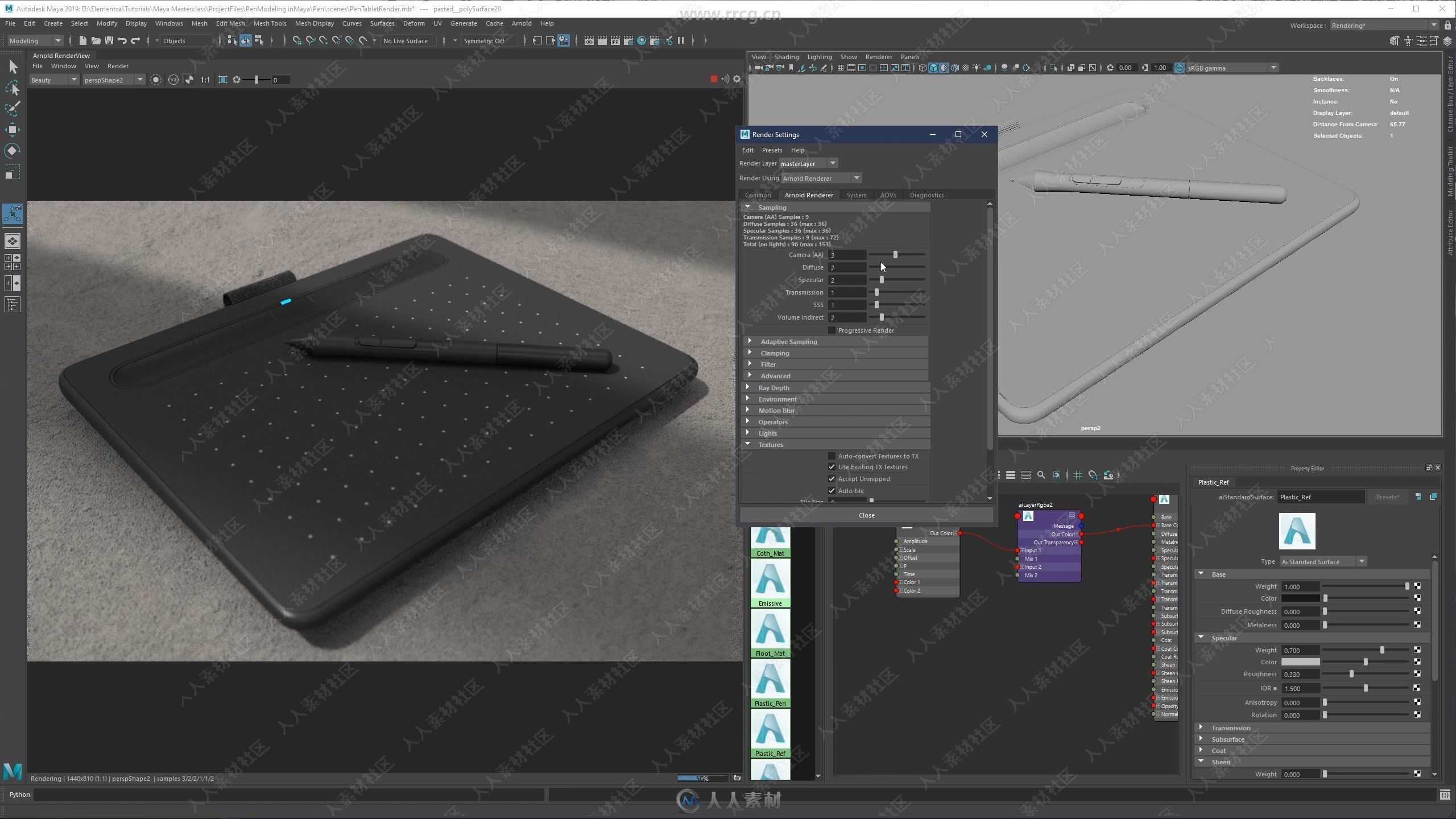Screen dimensions: 1456x819
Task: Open the Lighting menu in viewport panel
Action: pyautogui.click(x=819, y=57)
